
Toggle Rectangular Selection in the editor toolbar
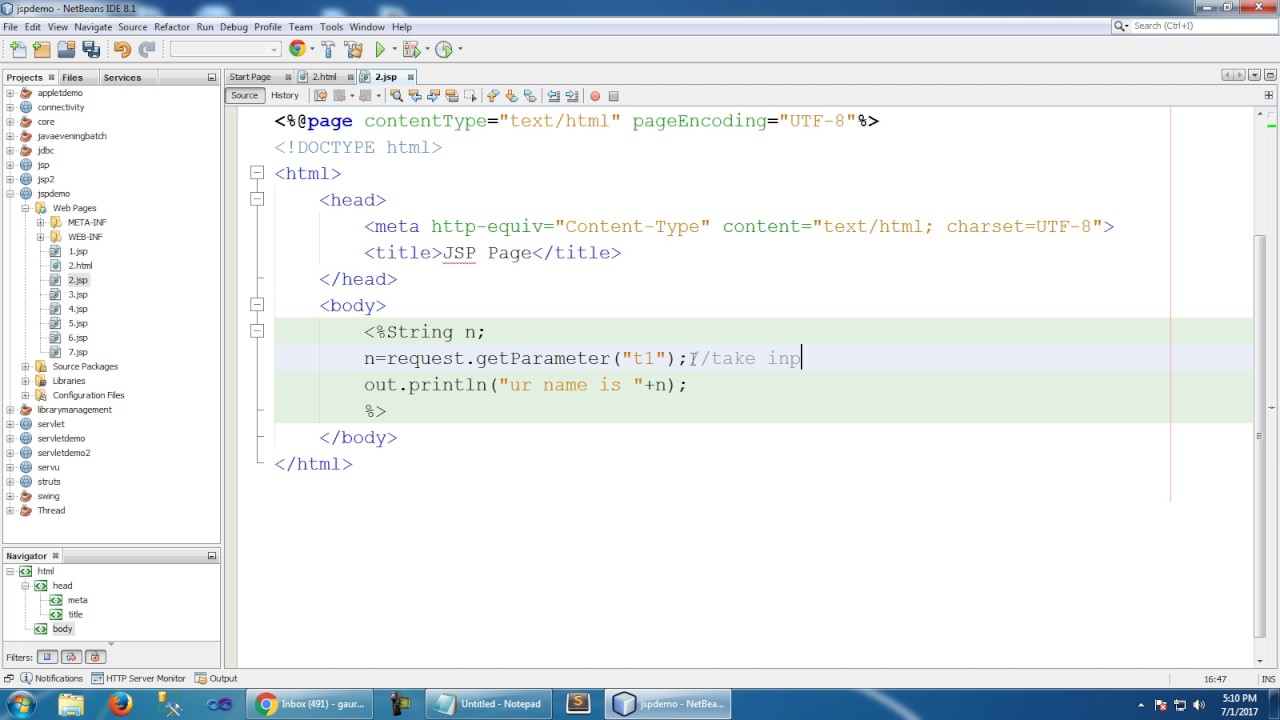point(470,96)
